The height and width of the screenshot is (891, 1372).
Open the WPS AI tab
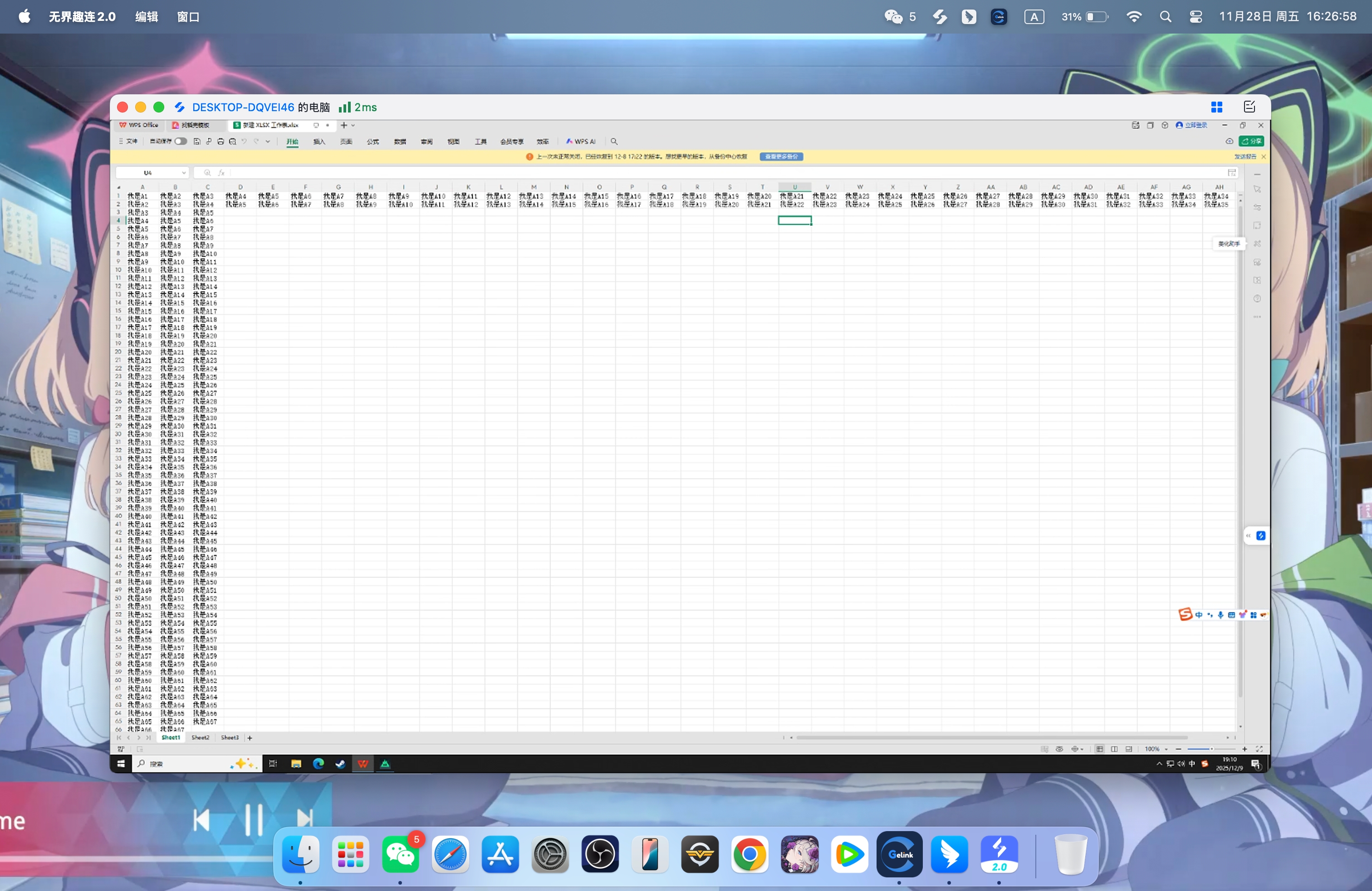(581, 141)
